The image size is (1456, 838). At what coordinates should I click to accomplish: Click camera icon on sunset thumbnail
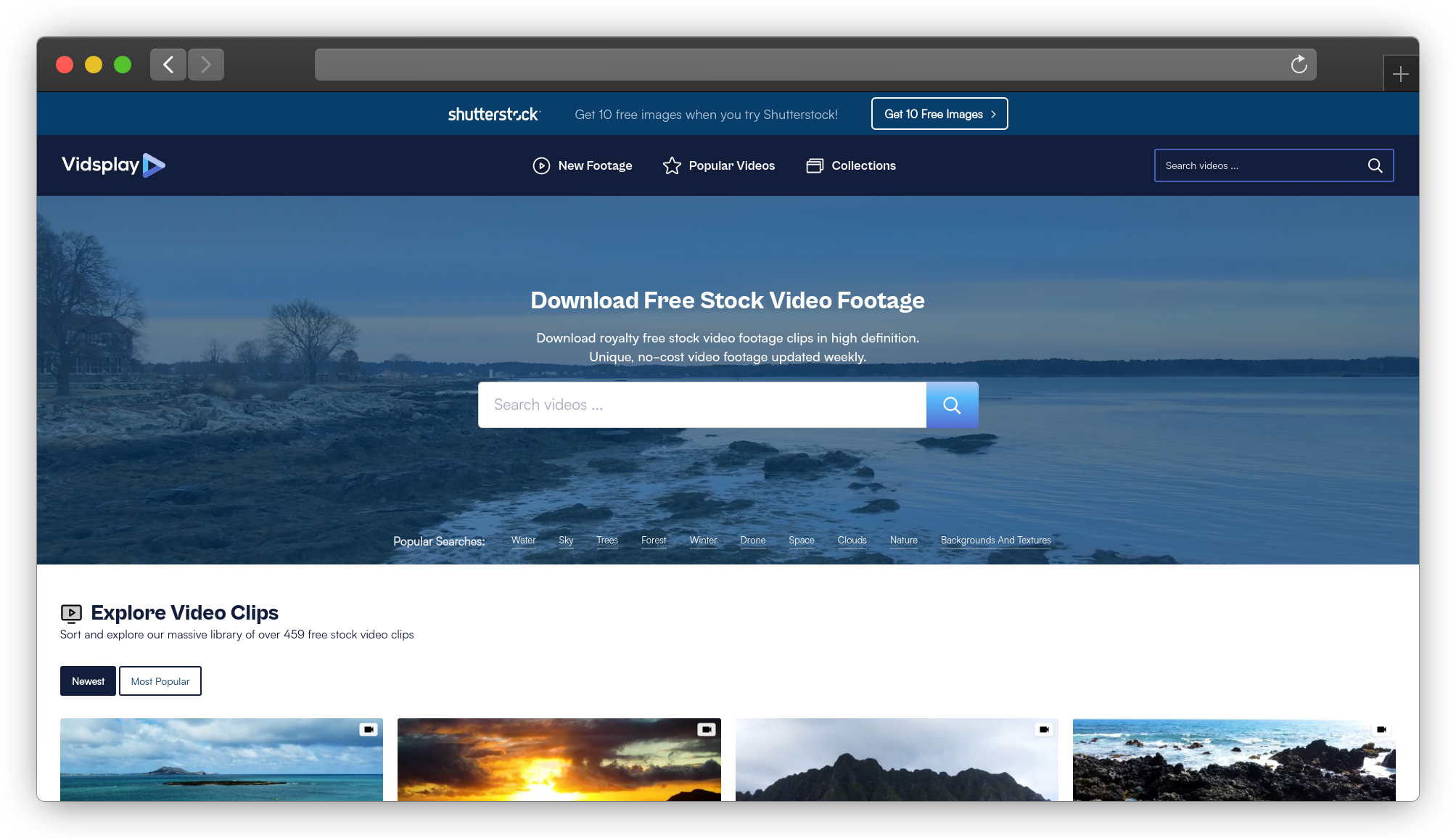(706, 729)
